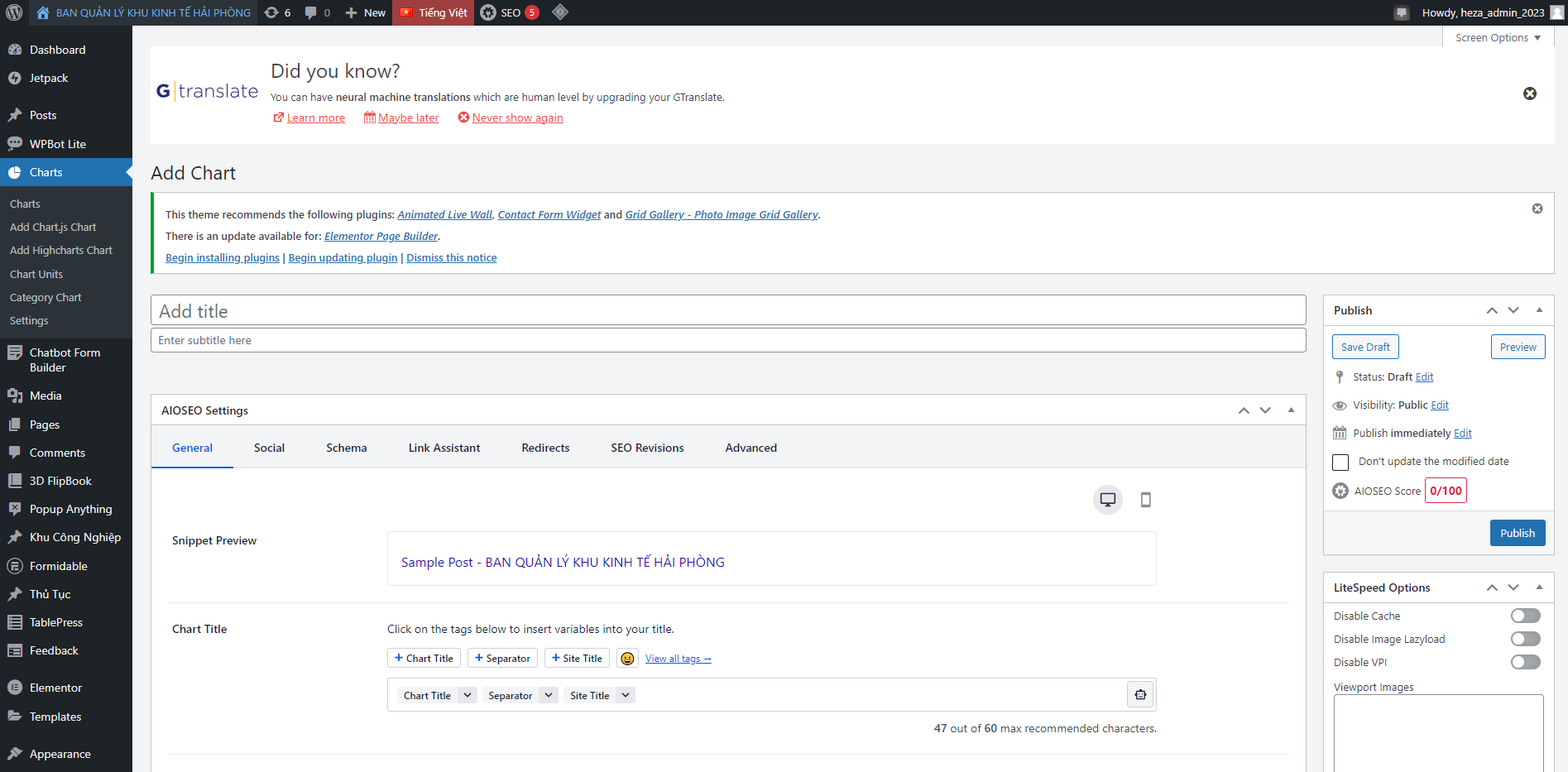
Task: Open the emoji picker icon
Action: pos(627,659)
